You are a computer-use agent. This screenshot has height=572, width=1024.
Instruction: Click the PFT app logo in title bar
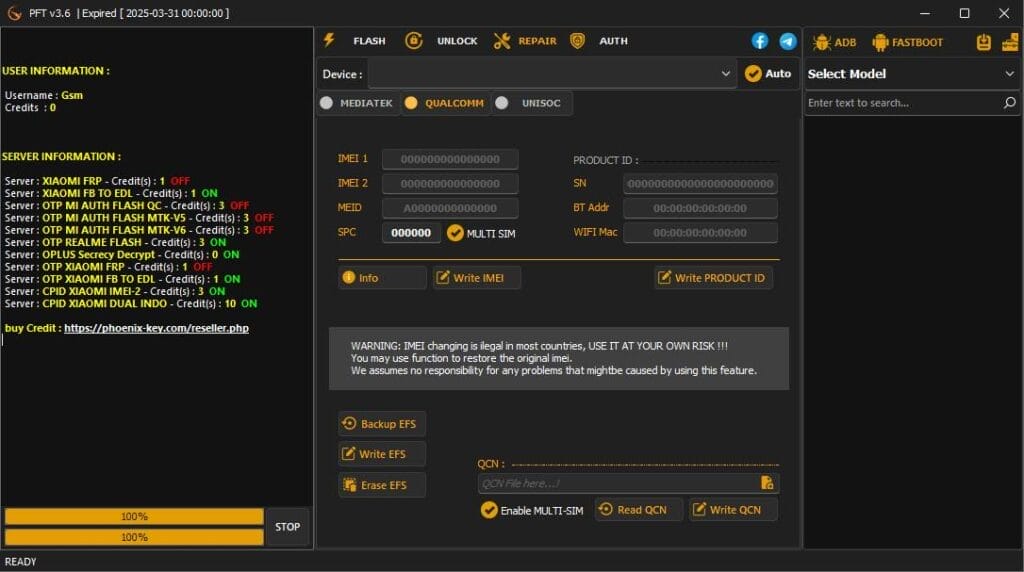click(14, 13)
